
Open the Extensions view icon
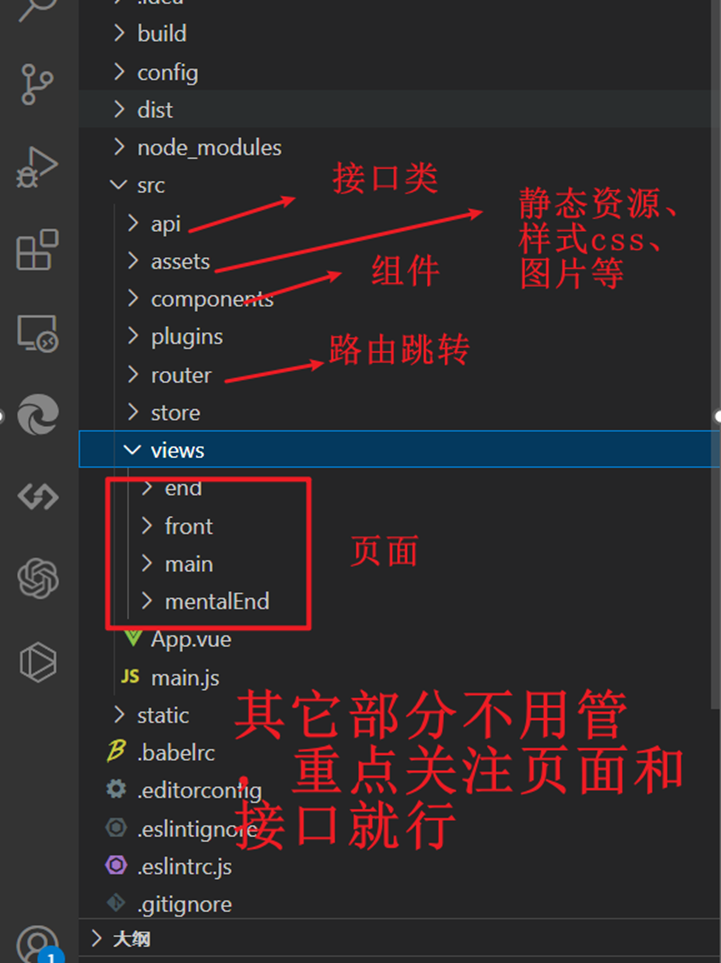click(x=37, y=250)
